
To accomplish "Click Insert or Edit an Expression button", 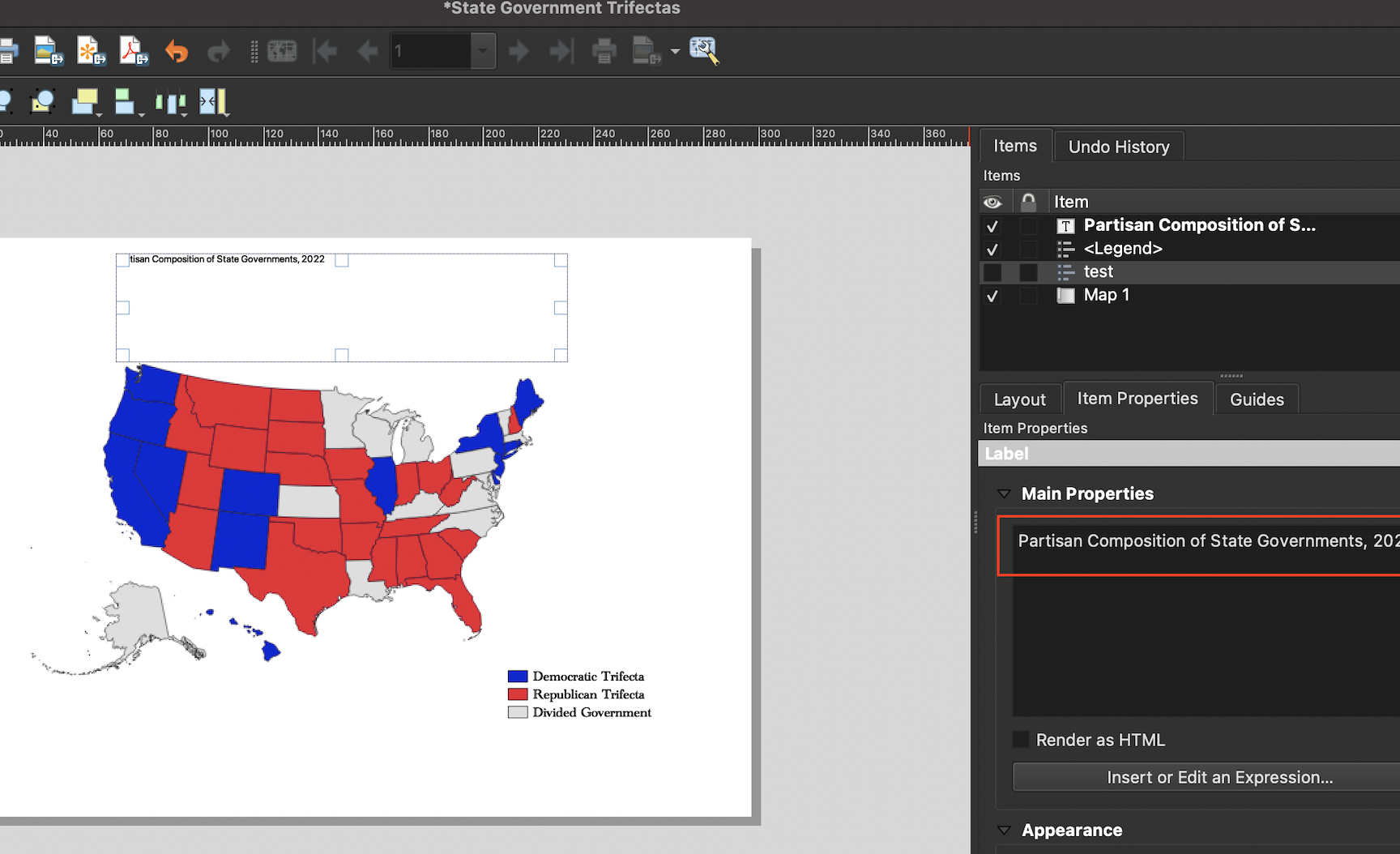I will coord(1219,776).
